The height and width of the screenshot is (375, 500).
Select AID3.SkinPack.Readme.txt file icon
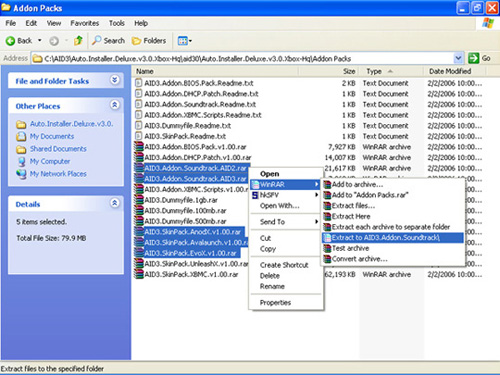(138, 136)
